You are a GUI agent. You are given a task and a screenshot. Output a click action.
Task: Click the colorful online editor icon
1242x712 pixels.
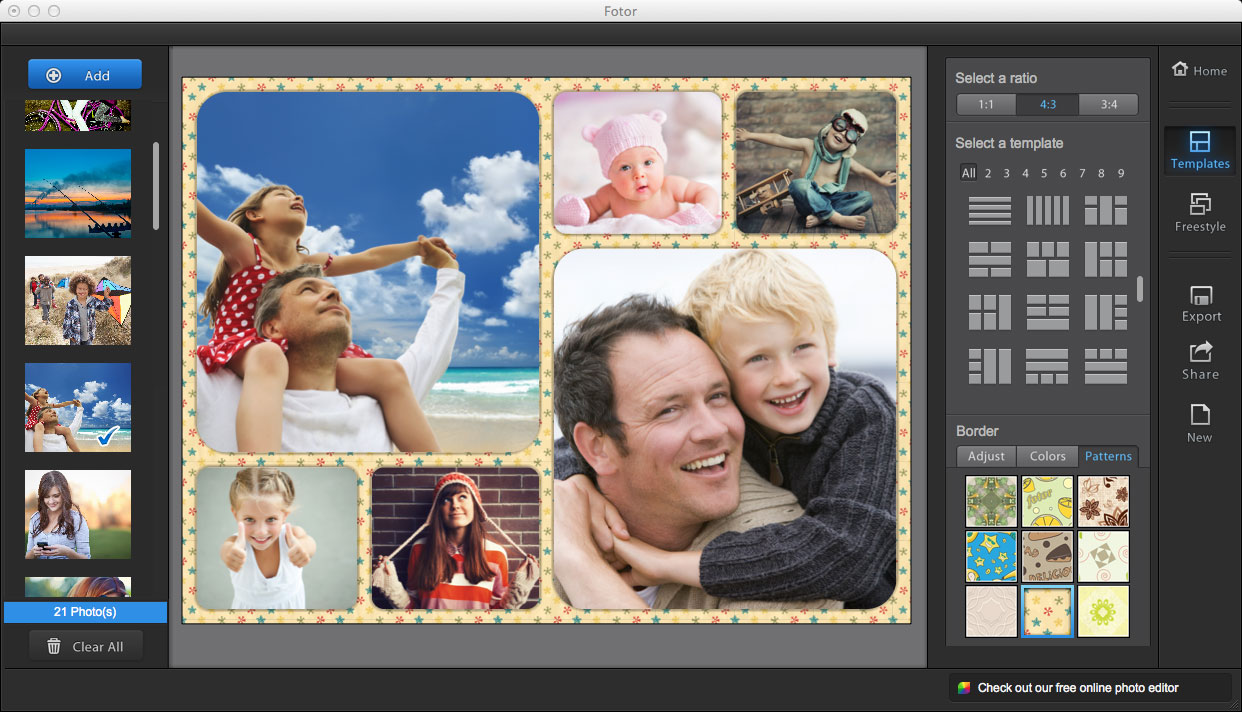point(964,688)
